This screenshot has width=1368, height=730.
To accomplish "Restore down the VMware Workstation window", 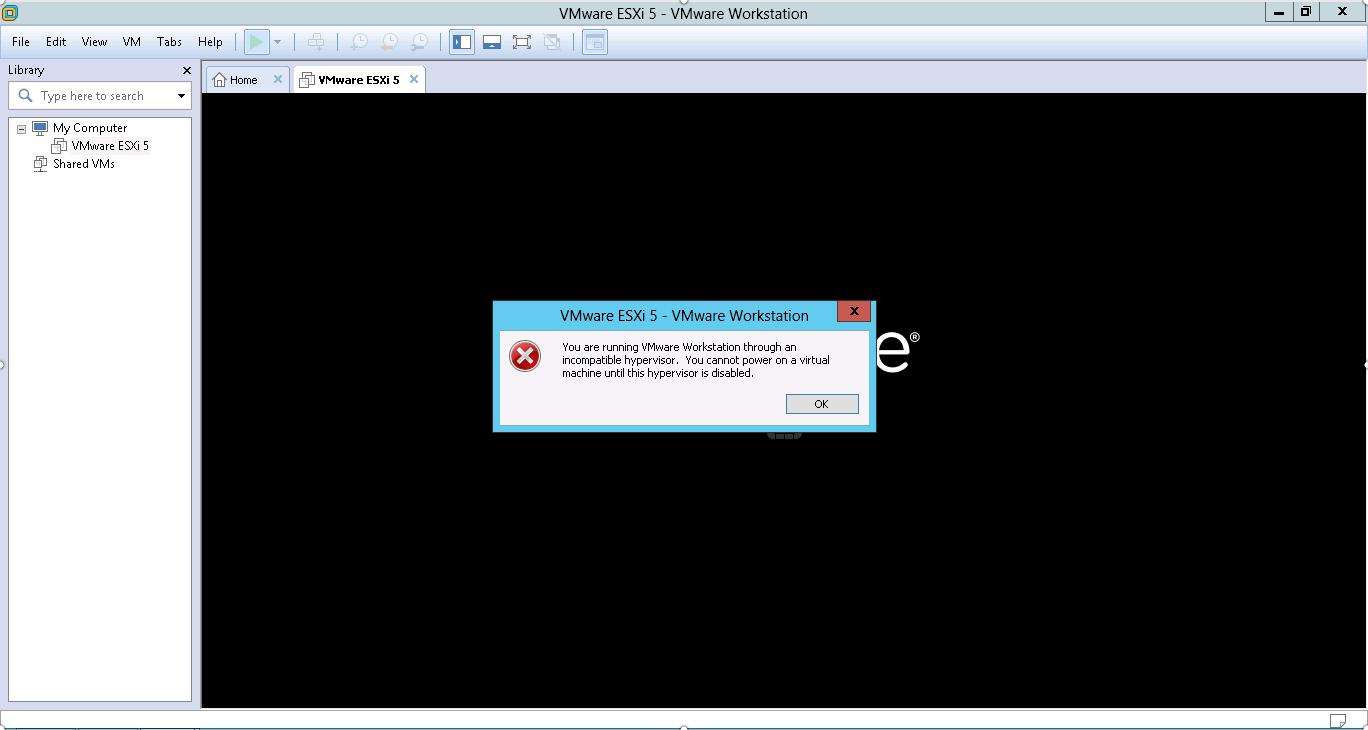I will coord(1305,12).
